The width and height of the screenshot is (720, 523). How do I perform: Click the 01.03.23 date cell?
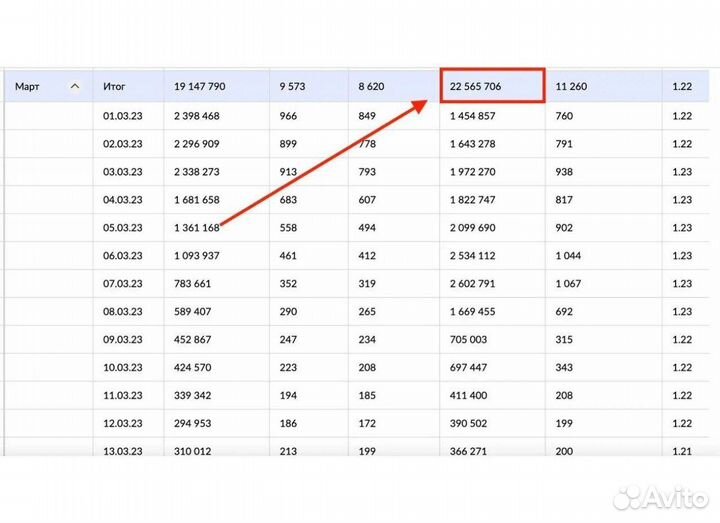(123, 116)
